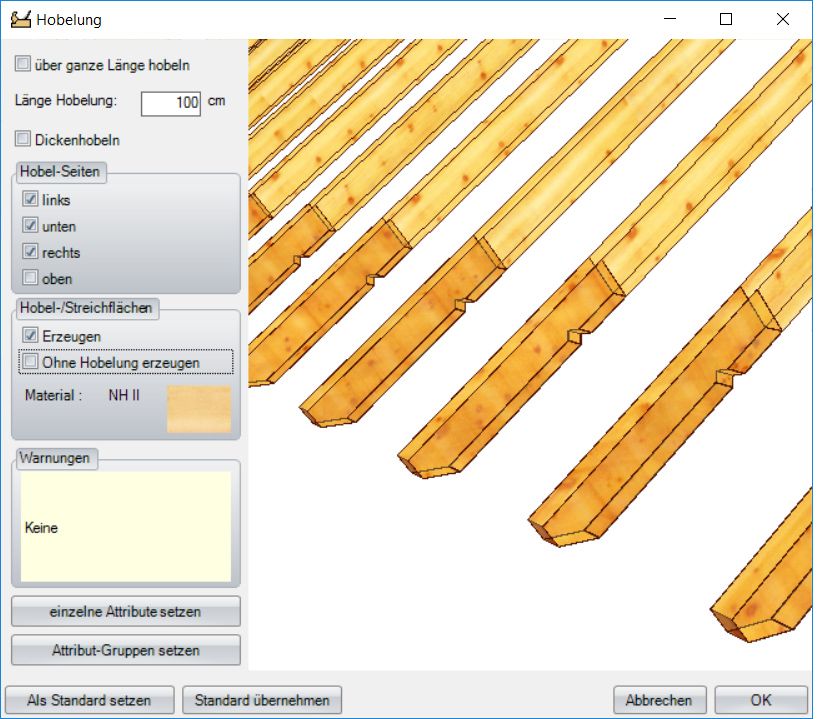Toggle the Dickenhobeln checkbox
The height and width of the screenshot is (719, 835).
click(23, 139)
